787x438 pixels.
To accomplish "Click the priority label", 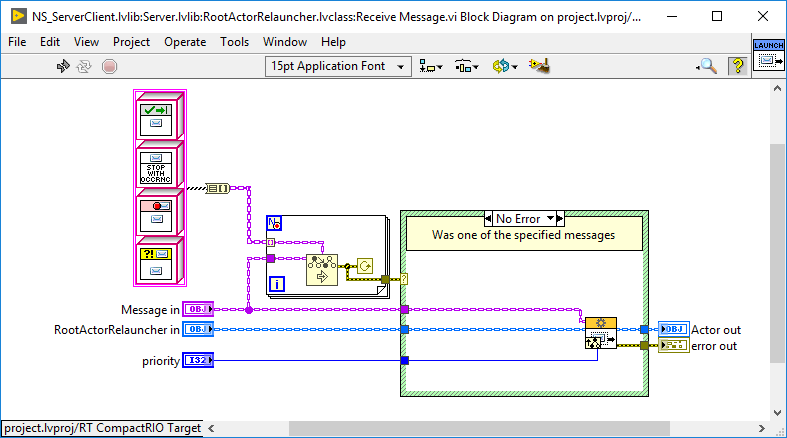I will [161, 361].
